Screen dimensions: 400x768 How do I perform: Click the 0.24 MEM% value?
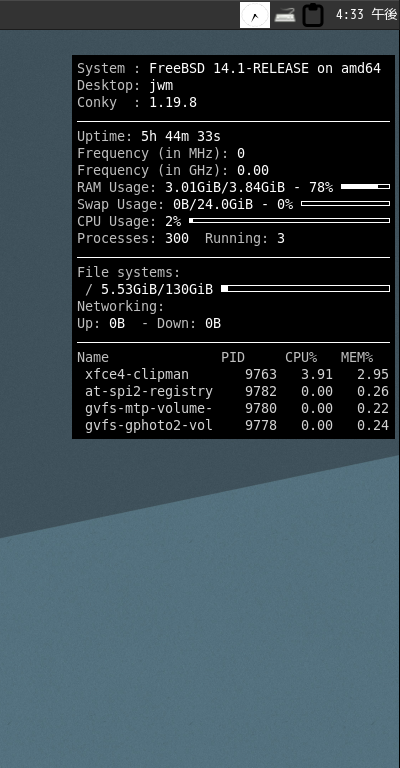coord(373,426)
